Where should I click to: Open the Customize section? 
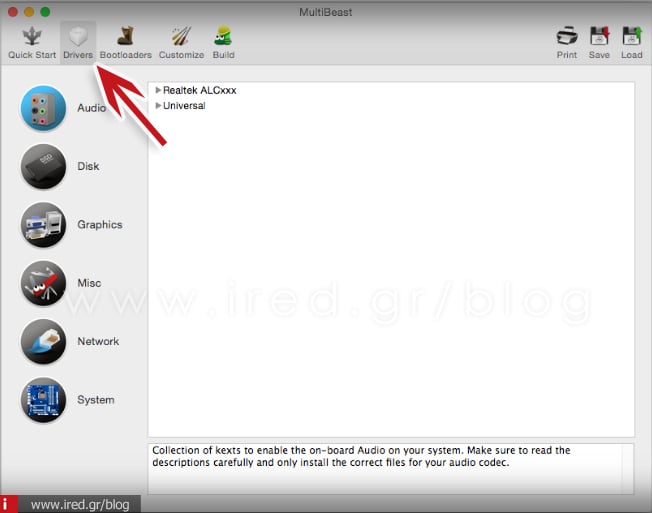pos(181,43)
